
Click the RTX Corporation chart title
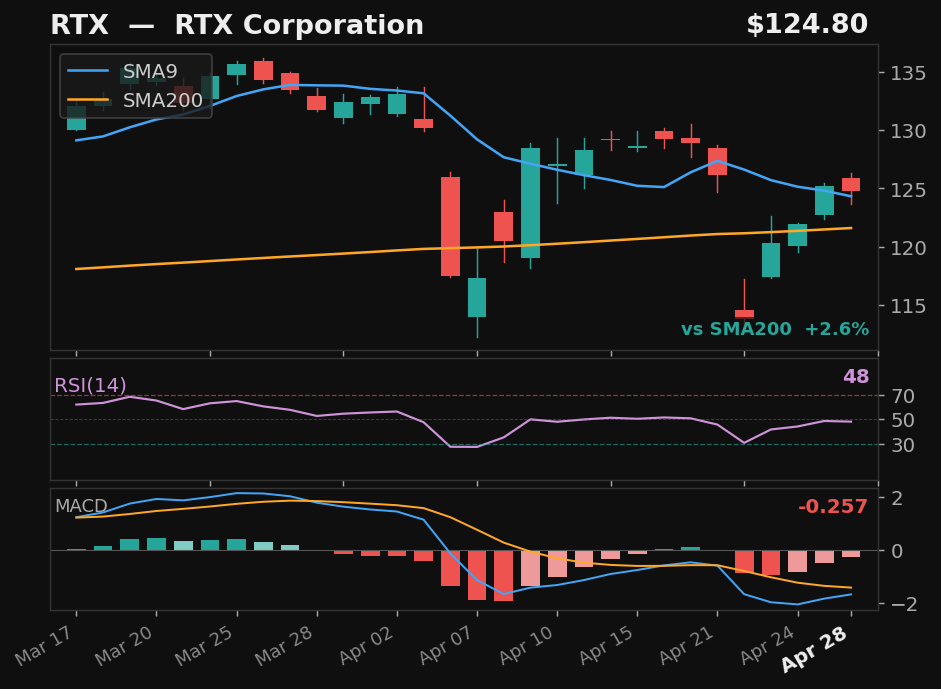pyautogui.click(x=237, y=25)
